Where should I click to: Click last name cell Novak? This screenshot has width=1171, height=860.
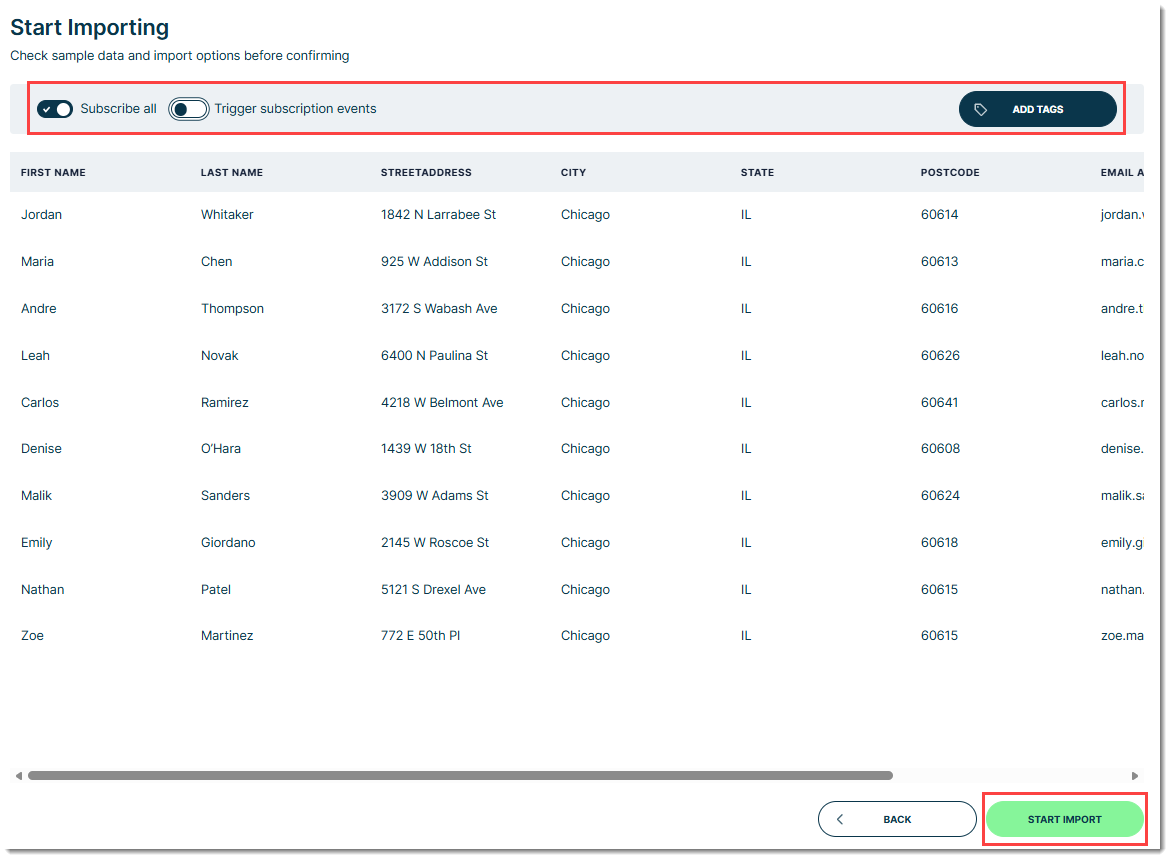220,355
